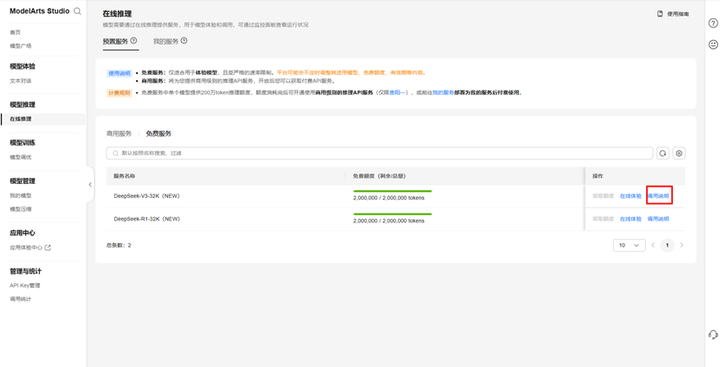
Task: Click 在线体验 for DeepSeek-R1-32K
Action: [630, 219]
